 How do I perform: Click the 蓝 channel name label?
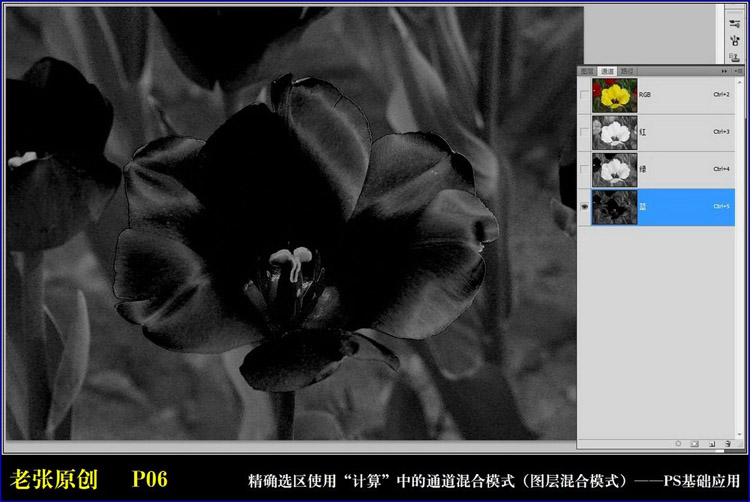(x=642, y=207)
